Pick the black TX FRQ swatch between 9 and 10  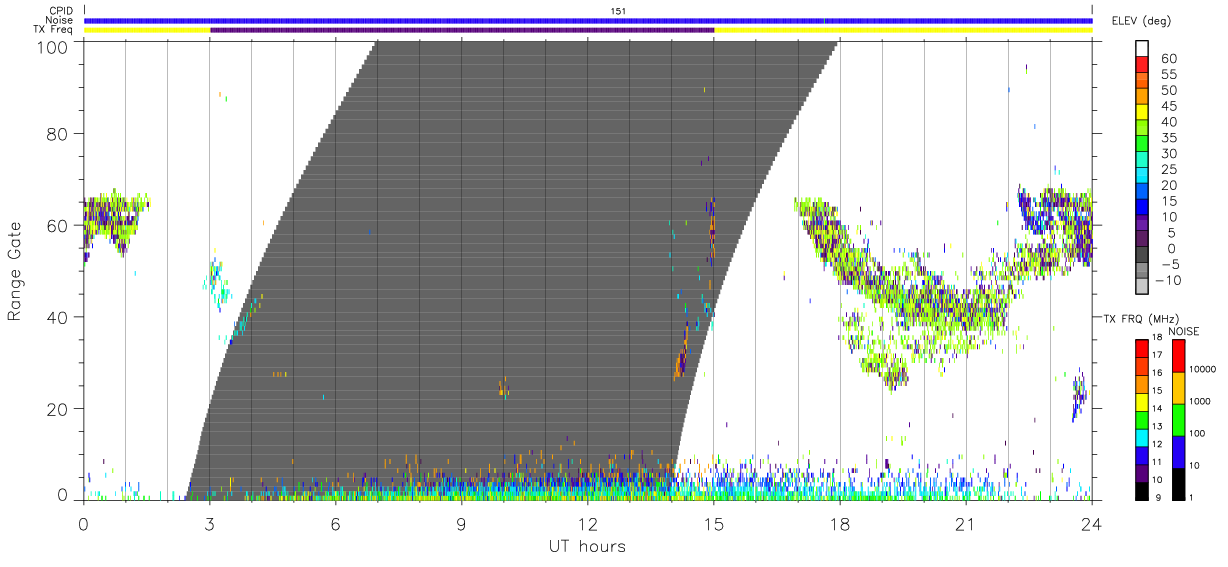pyautogui.click(x=1141, y=490)
